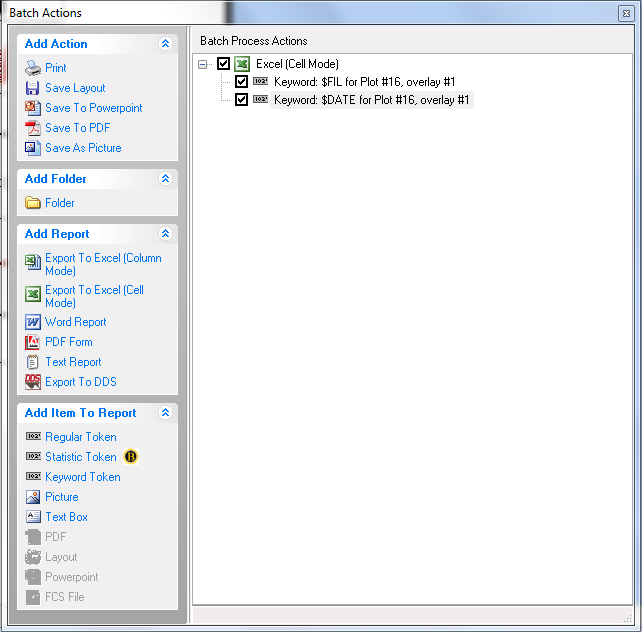
Task: Collapse the Add Report panel
Action: pyautogui.click(x=165, y=233)
